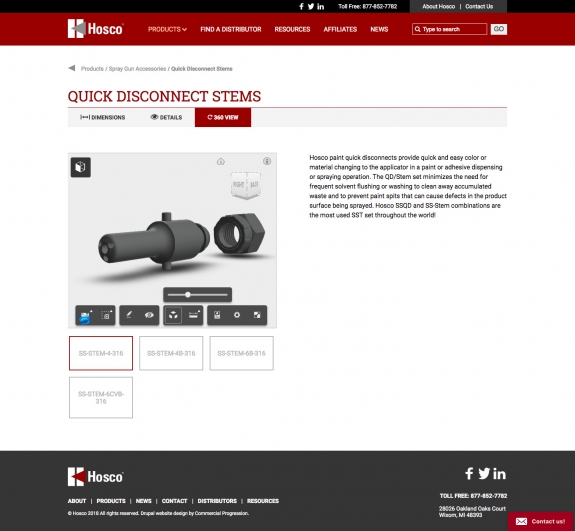
Task: Select the SS-STEM-4-316 model thumbnail
Action: tap(101, 353)
